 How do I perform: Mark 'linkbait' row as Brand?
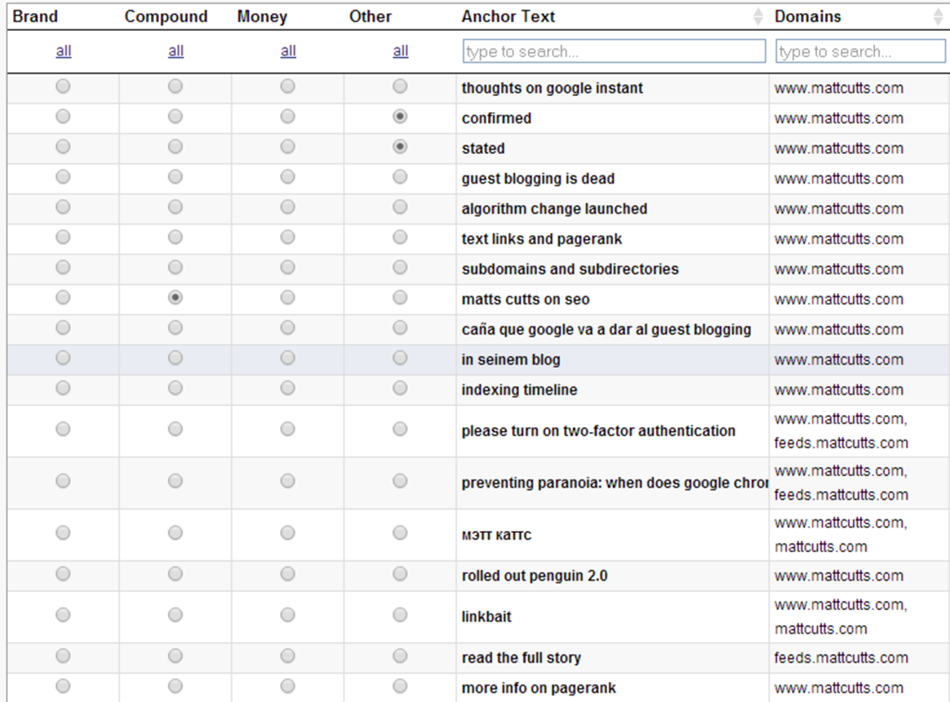63,615
